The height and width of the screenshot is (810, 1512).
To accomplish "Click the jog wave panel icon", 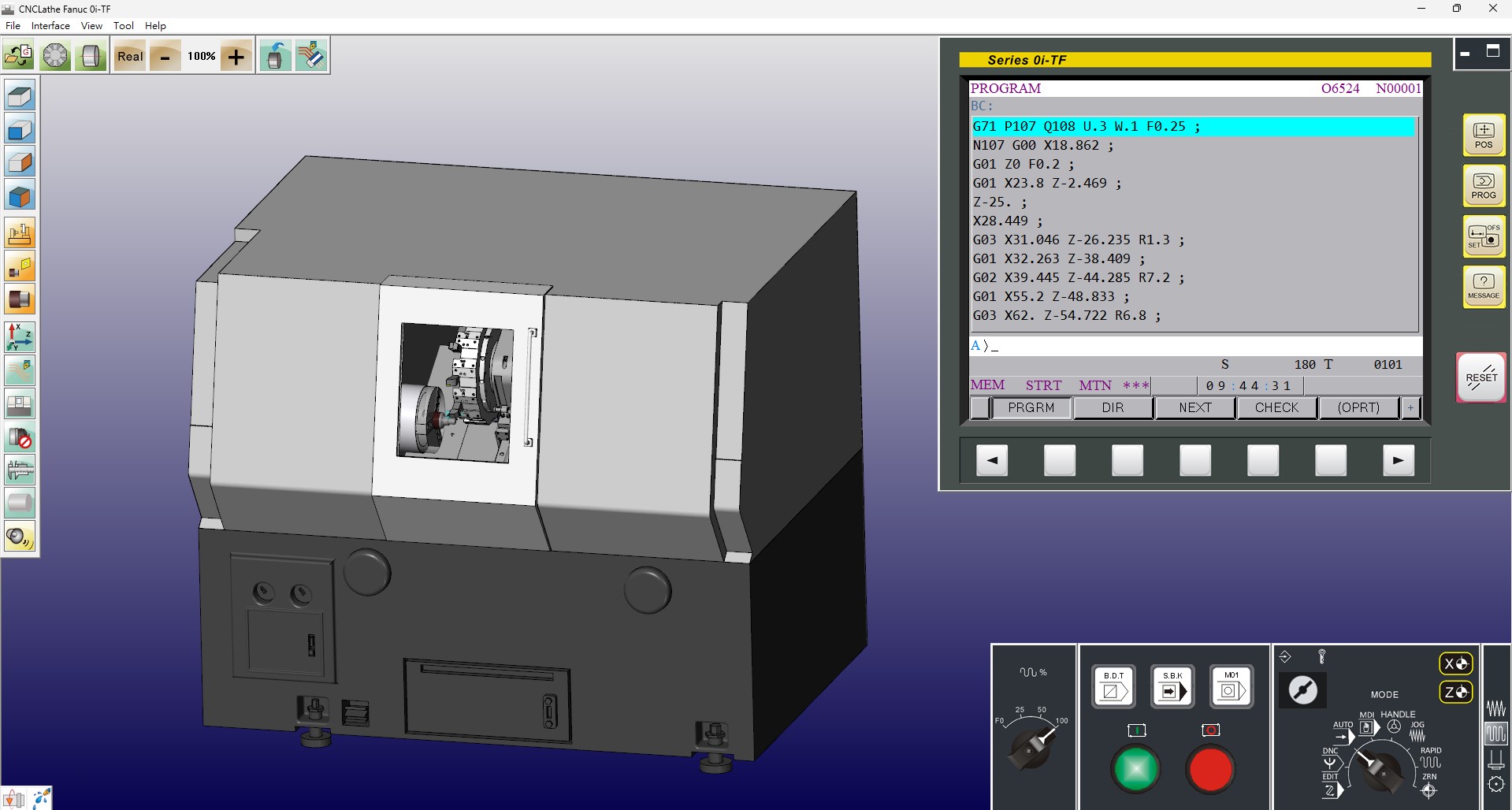I will click(x=1495, y=708).
